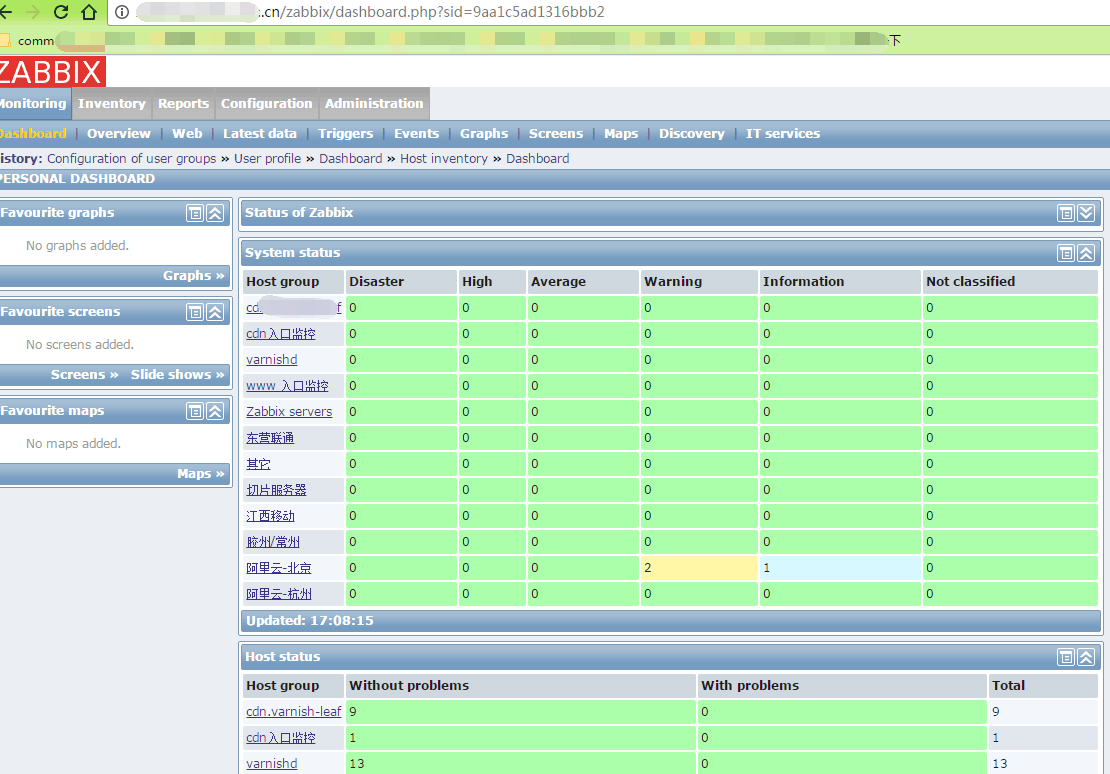Viewport: 1110px width, 774px height.
Task: Open the Administration main tab
Action: pos(374,103)
